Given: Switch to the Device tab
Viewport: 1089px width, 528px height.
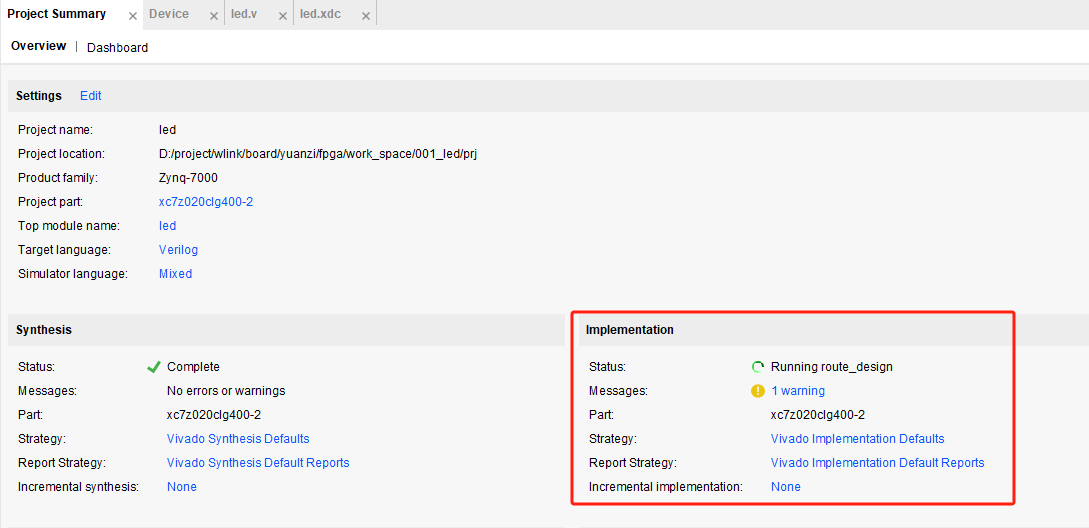Looking at the screenshot, I should coord(169,14).
